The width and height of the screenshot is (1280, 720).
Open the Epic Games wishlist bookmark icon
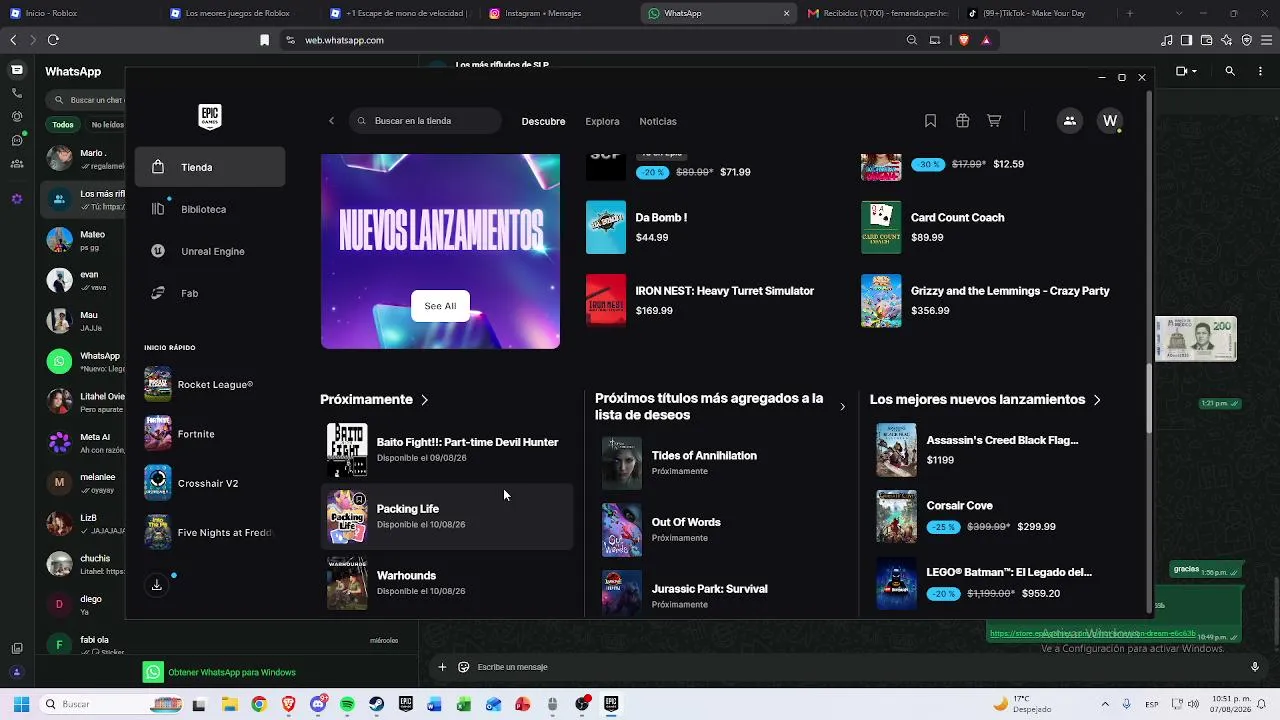pyautogui.click(x=930, y=121)
